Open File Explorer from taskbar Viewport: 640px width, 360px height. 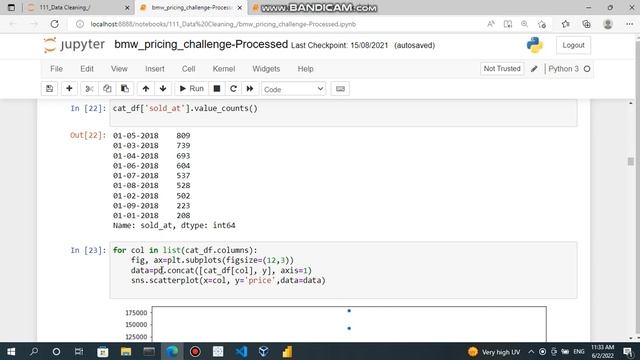tap(126, 351)
